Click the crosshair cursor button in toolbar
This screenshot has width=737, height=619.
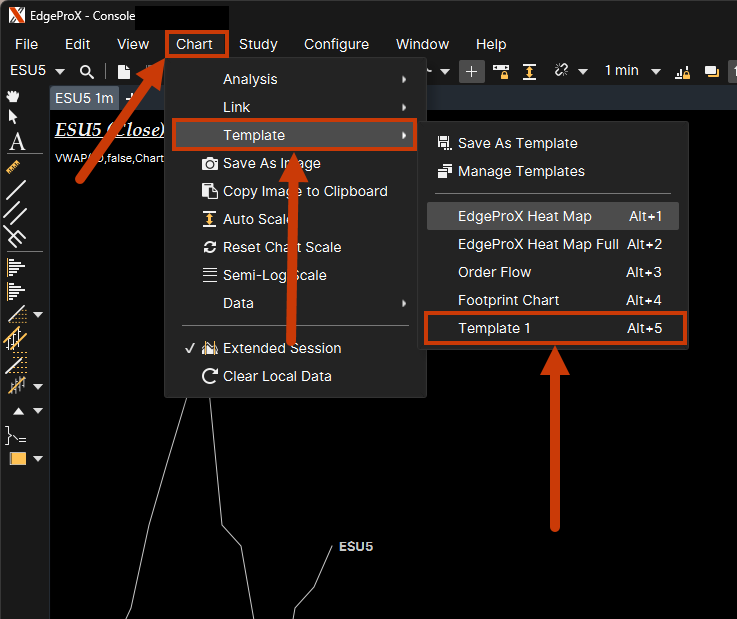[472, 71]
